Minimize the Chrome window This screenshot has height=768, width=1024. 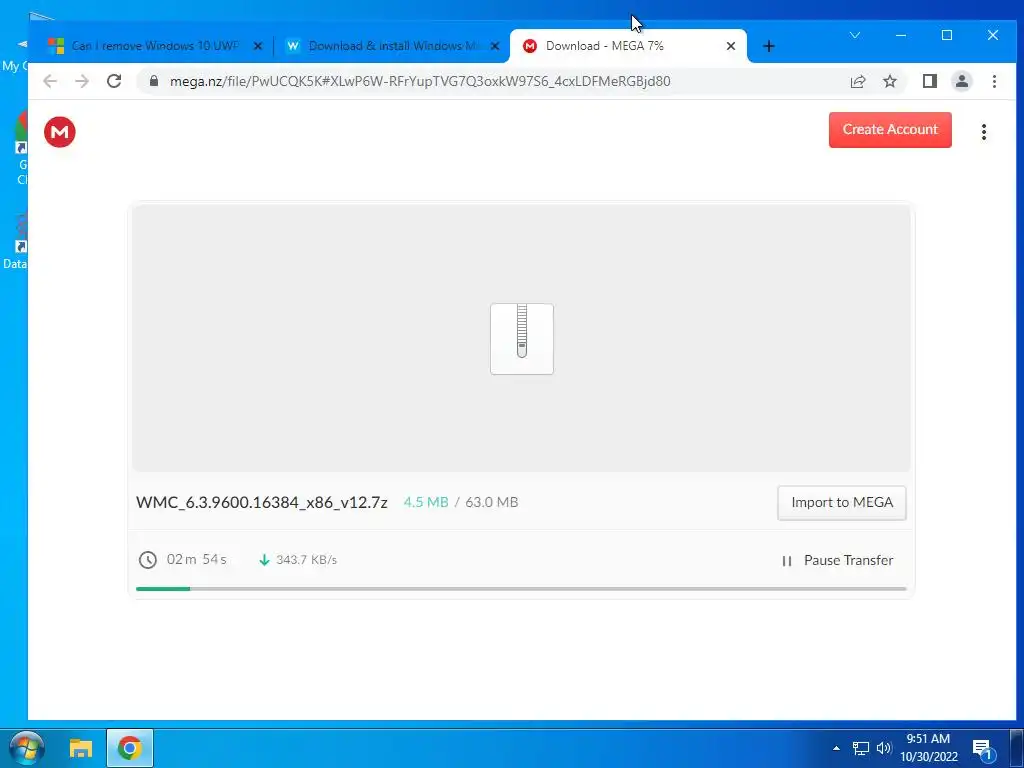pyautogui.click(x=901, y=35)
